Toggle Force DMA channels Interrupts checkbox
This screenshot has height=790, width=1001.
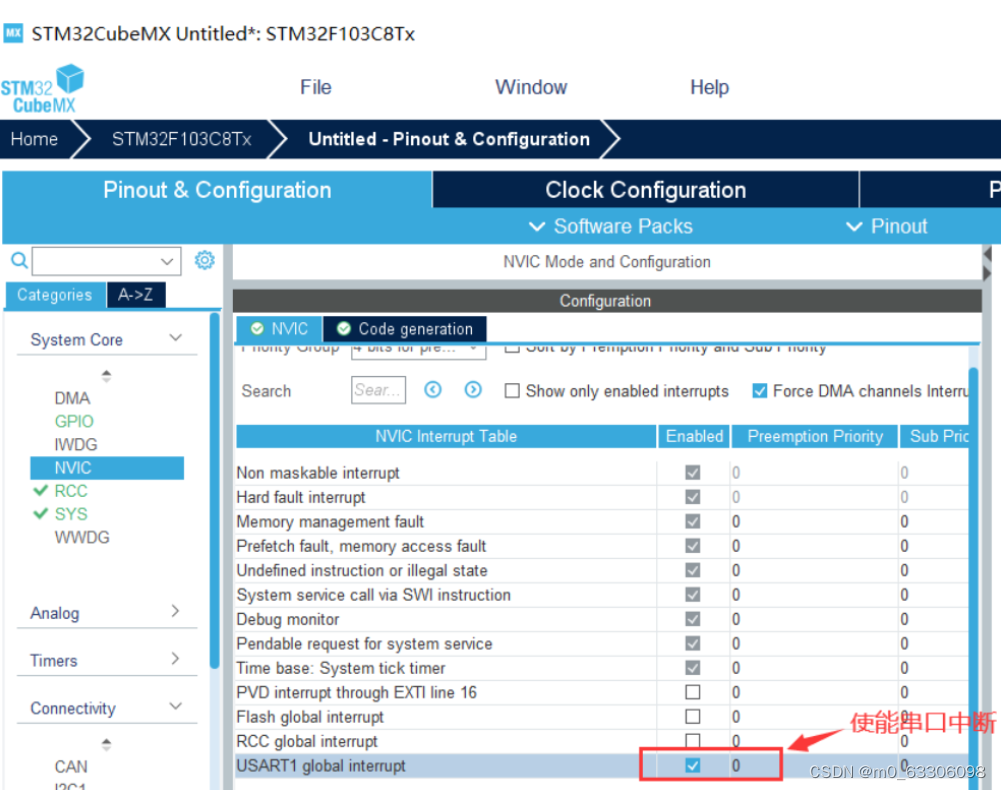coord(760,391)
